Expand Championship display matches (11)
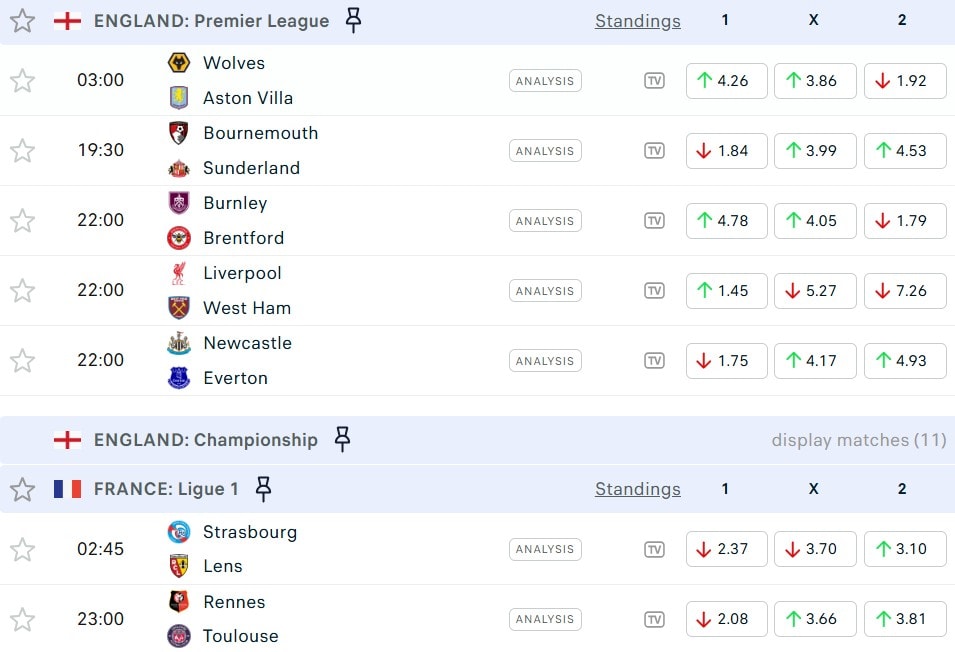This screenshot has height=652, width=955. click(x=858, y=440)
